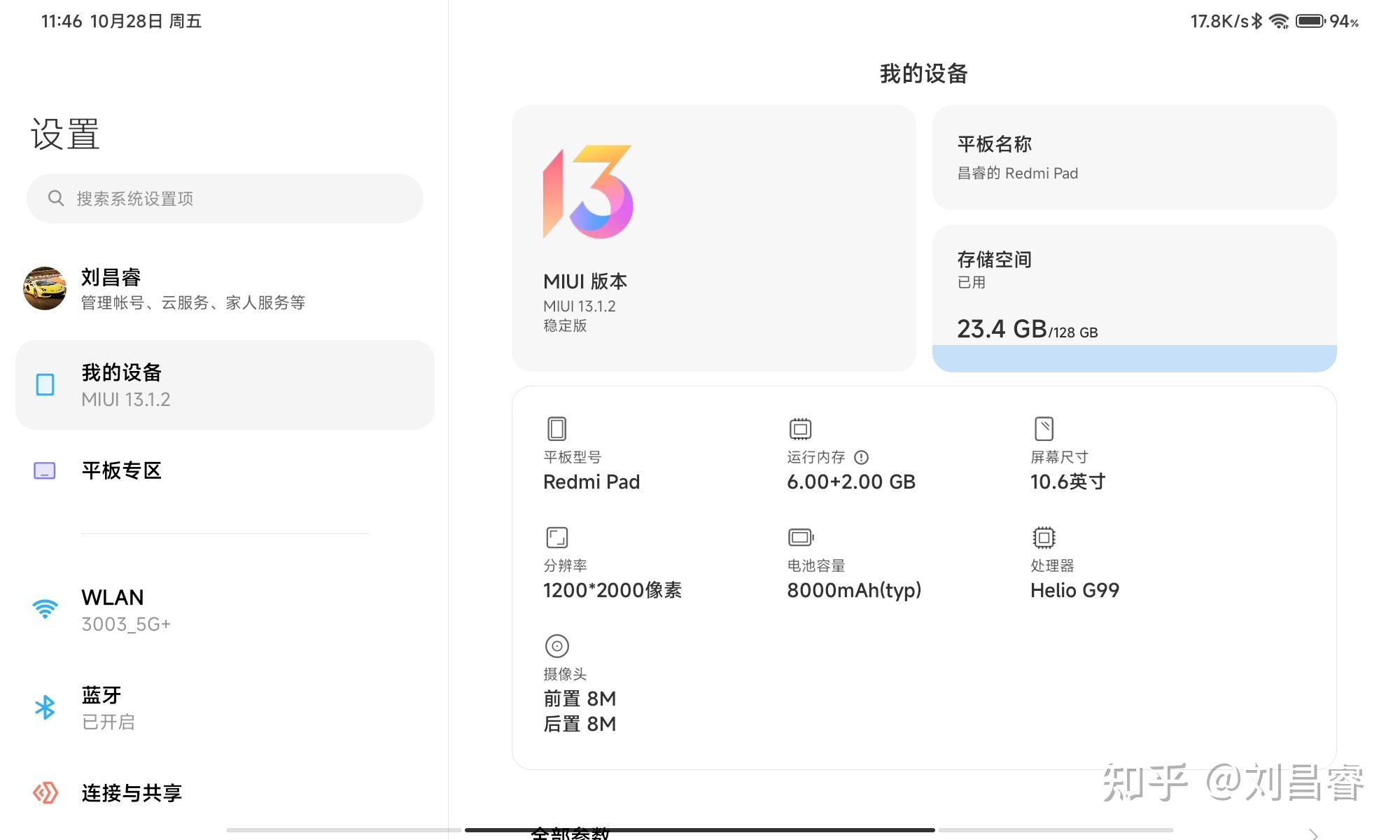Click the screen size icon
Viewport: 1400px width, 840px height.
pyautogui.click(x=1044, y=428)
